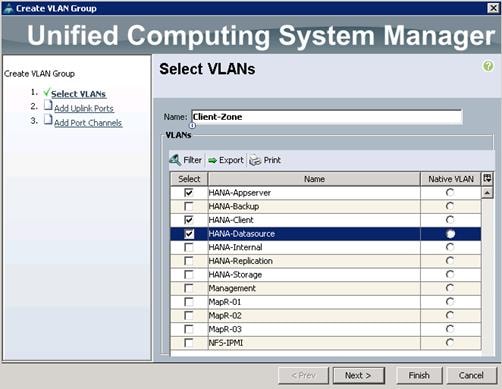Click the Name field containing Client-Zone

327,117
